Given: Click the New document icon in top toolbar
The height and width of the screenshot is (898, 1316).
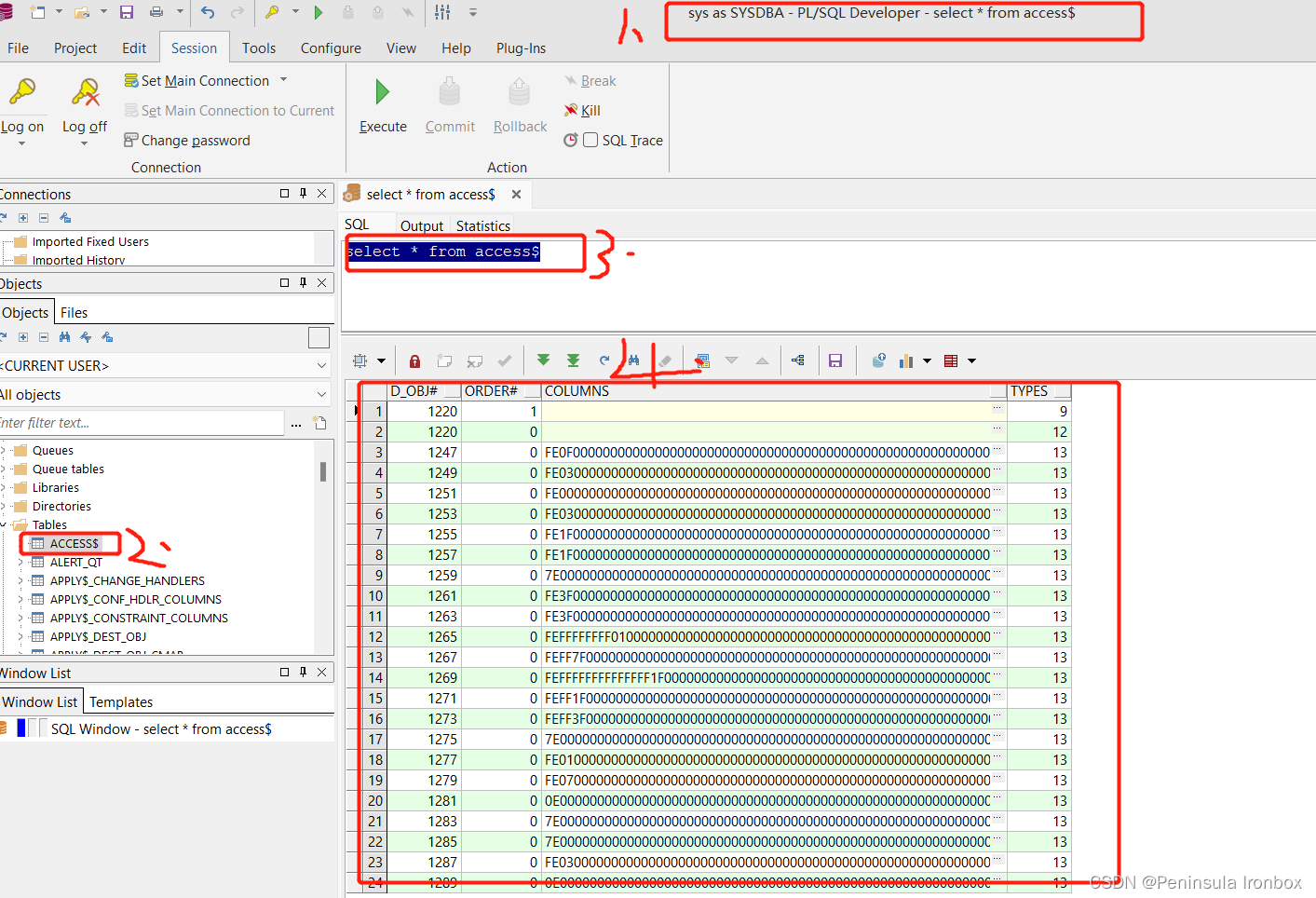Looking at the screenshot, I should click(x=38, y=12).
